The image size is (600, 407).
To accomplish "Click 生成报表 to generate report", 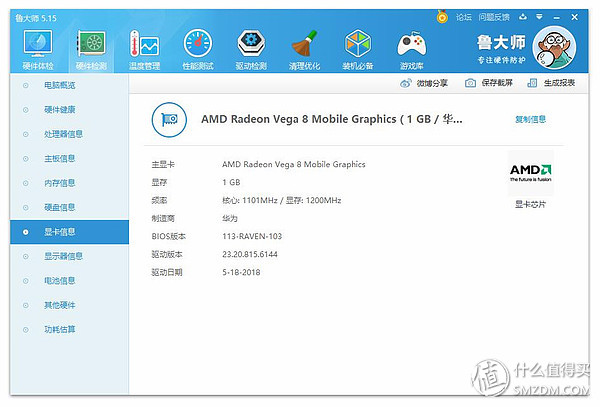I will [x=551, y=83].
